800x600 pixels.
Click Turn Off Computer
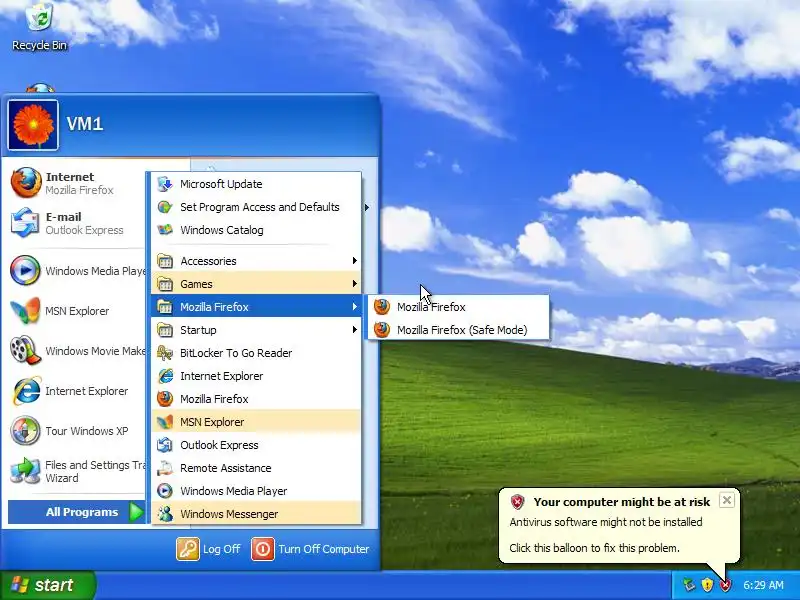pyautogui.click(x=310, y=549)
